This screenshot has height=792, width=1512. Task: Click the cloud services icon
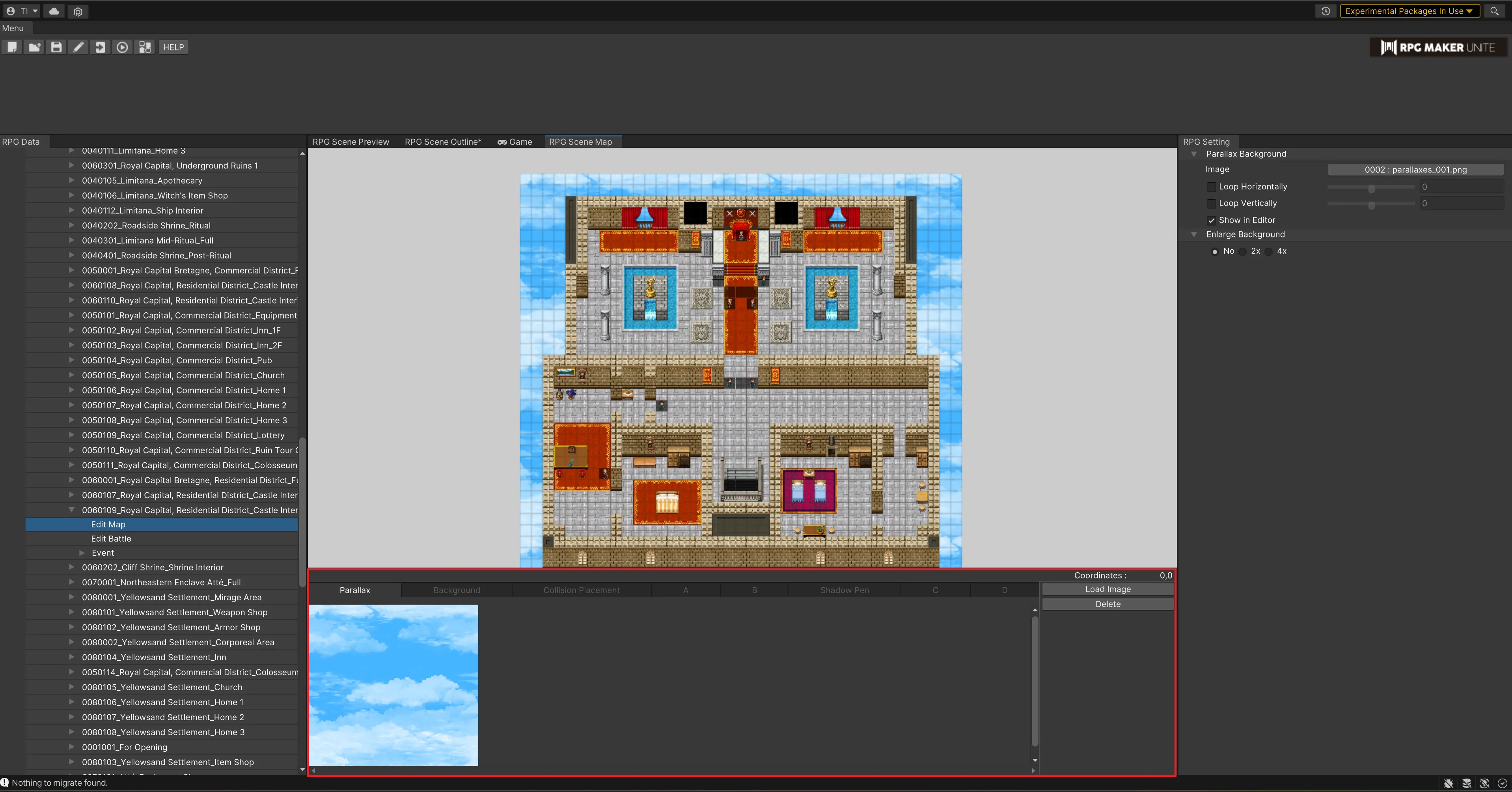[x=54, y=11]
